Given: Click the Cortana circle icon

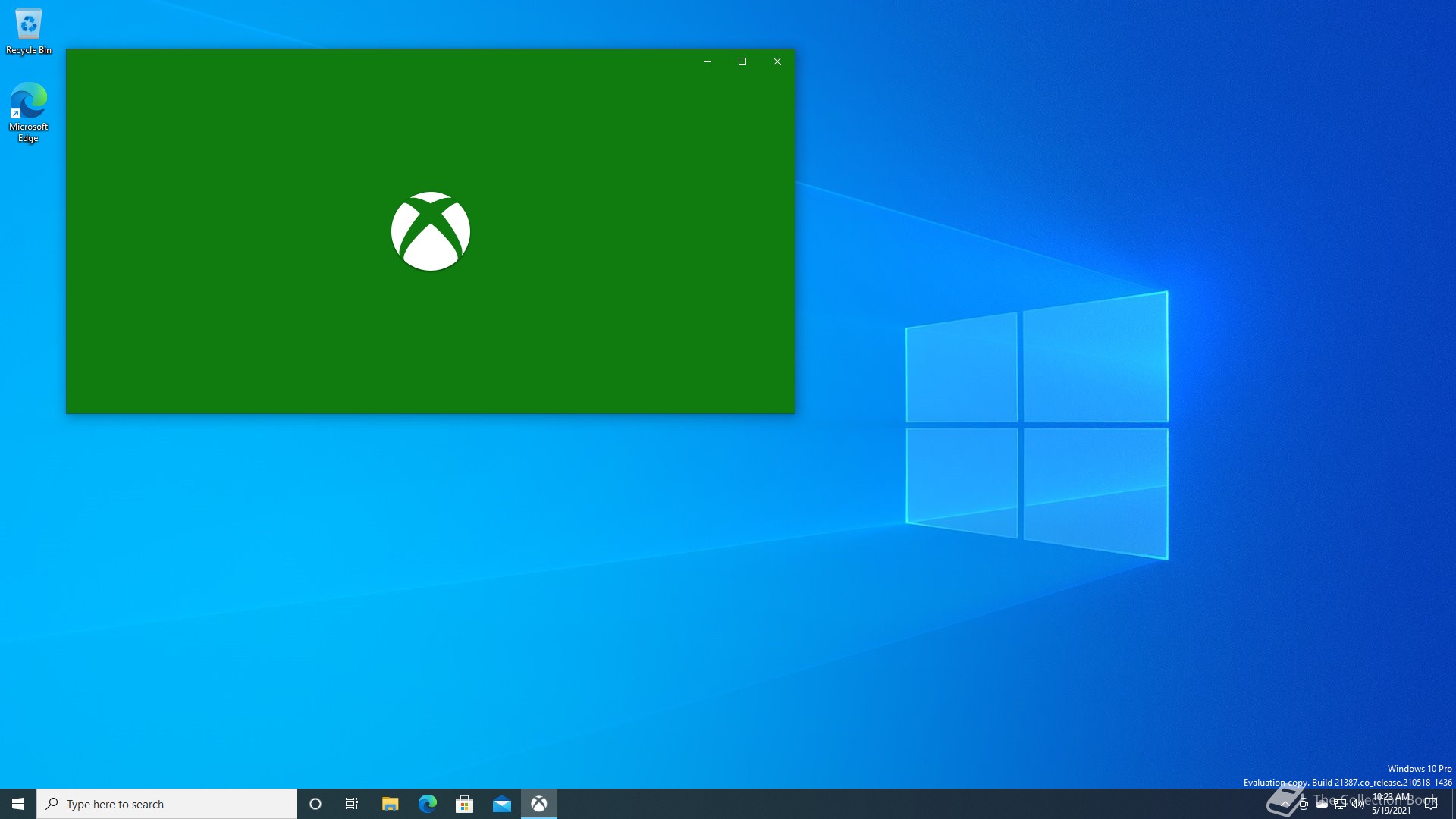Looking at the screenshot, I should 315,804.
